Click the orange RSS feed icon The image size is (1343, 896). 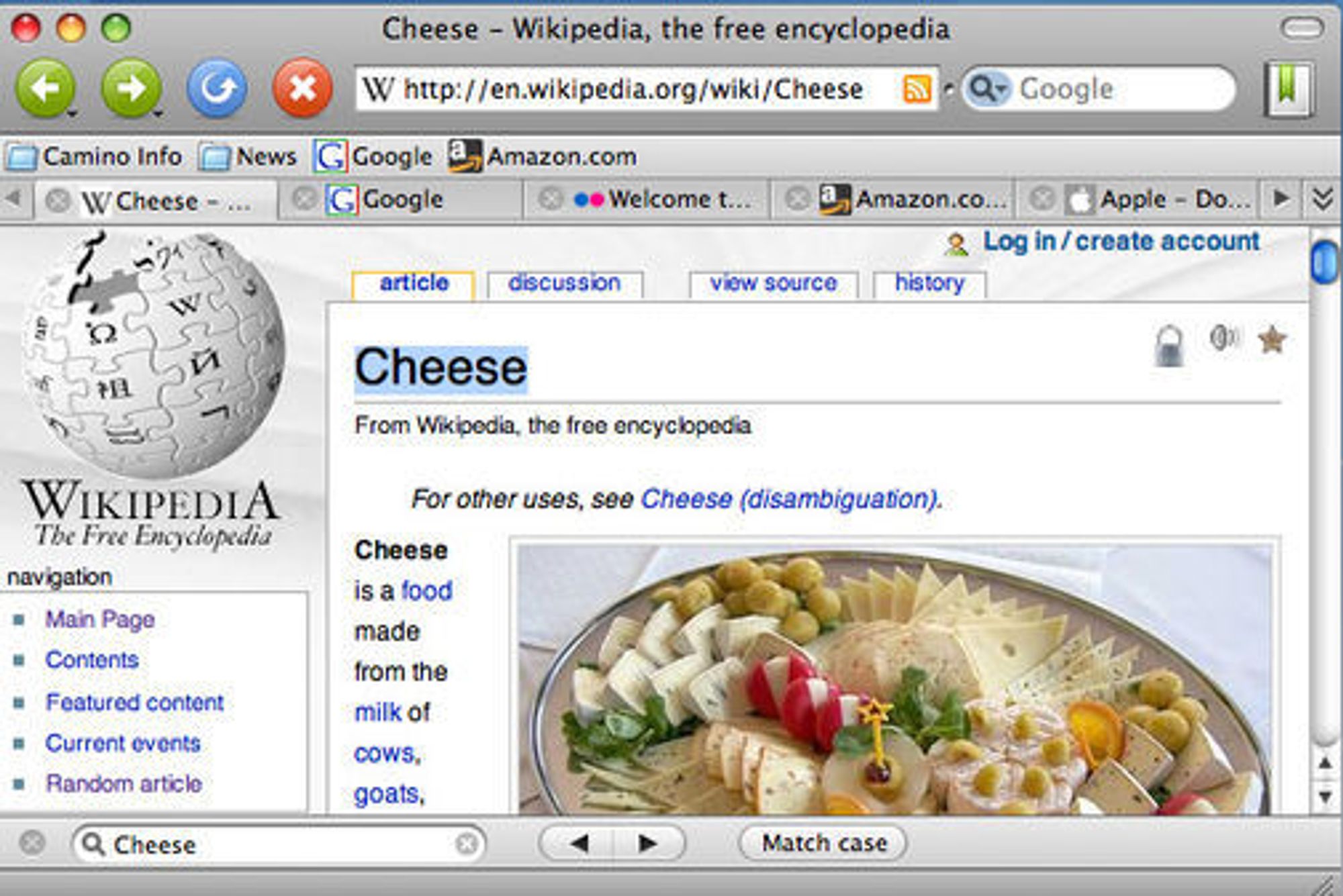coord(917,89)
